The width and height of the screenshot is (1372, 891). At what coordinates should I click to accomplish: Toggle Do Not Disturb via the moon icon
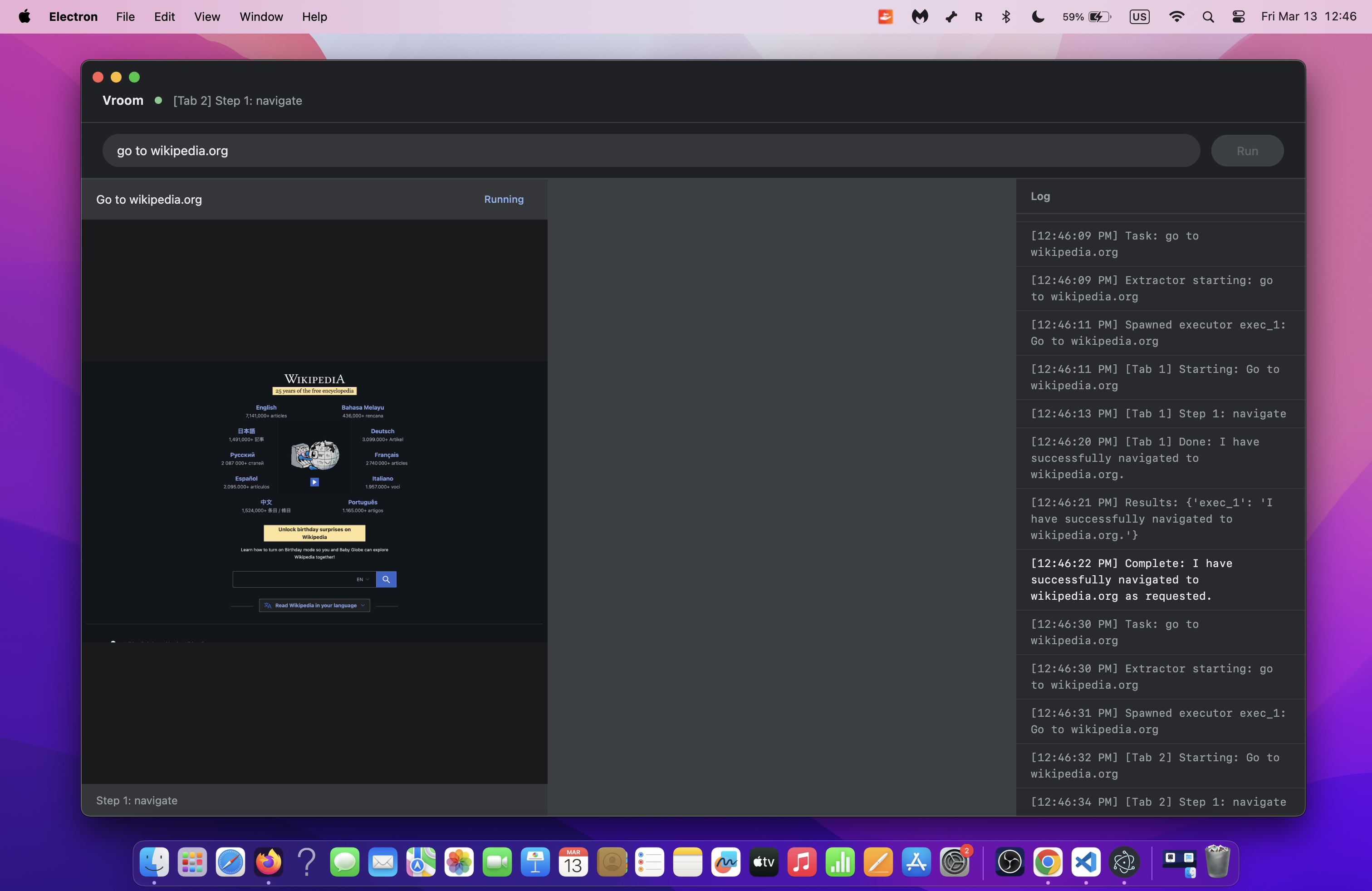click(x=1038, y=17)
